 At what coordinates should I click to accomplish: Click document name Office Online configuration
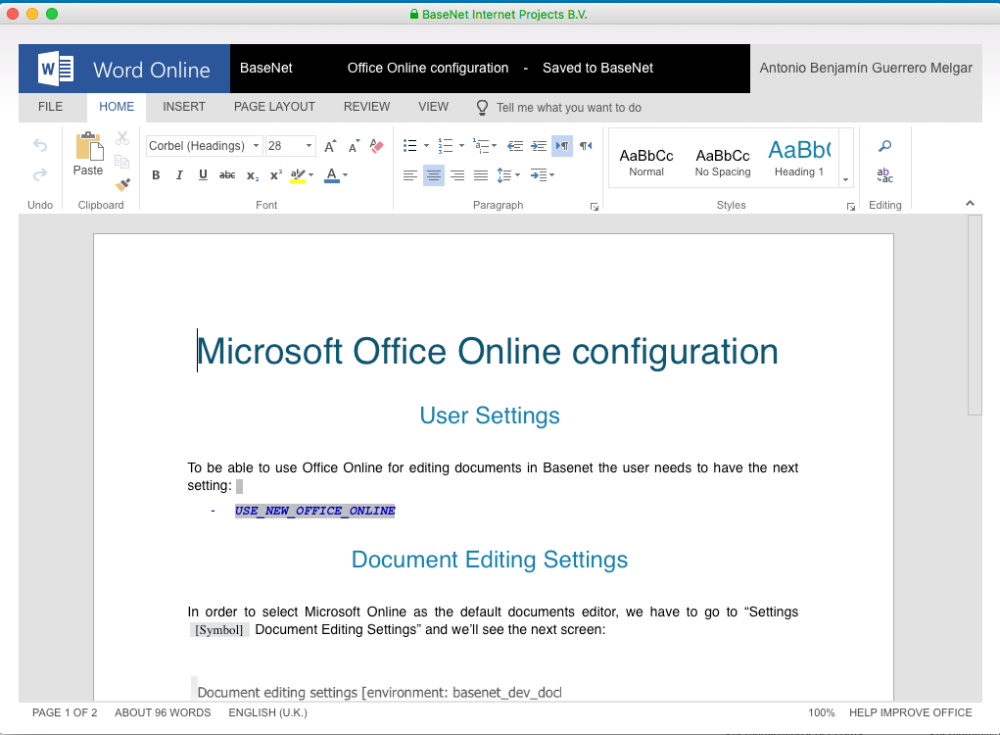428,68
